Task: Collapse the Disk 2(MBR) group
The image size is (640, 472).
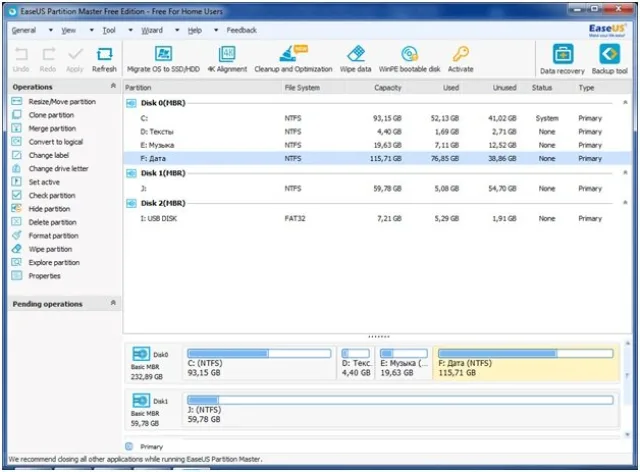Action: pyautogui.click(x=625, y=203)
